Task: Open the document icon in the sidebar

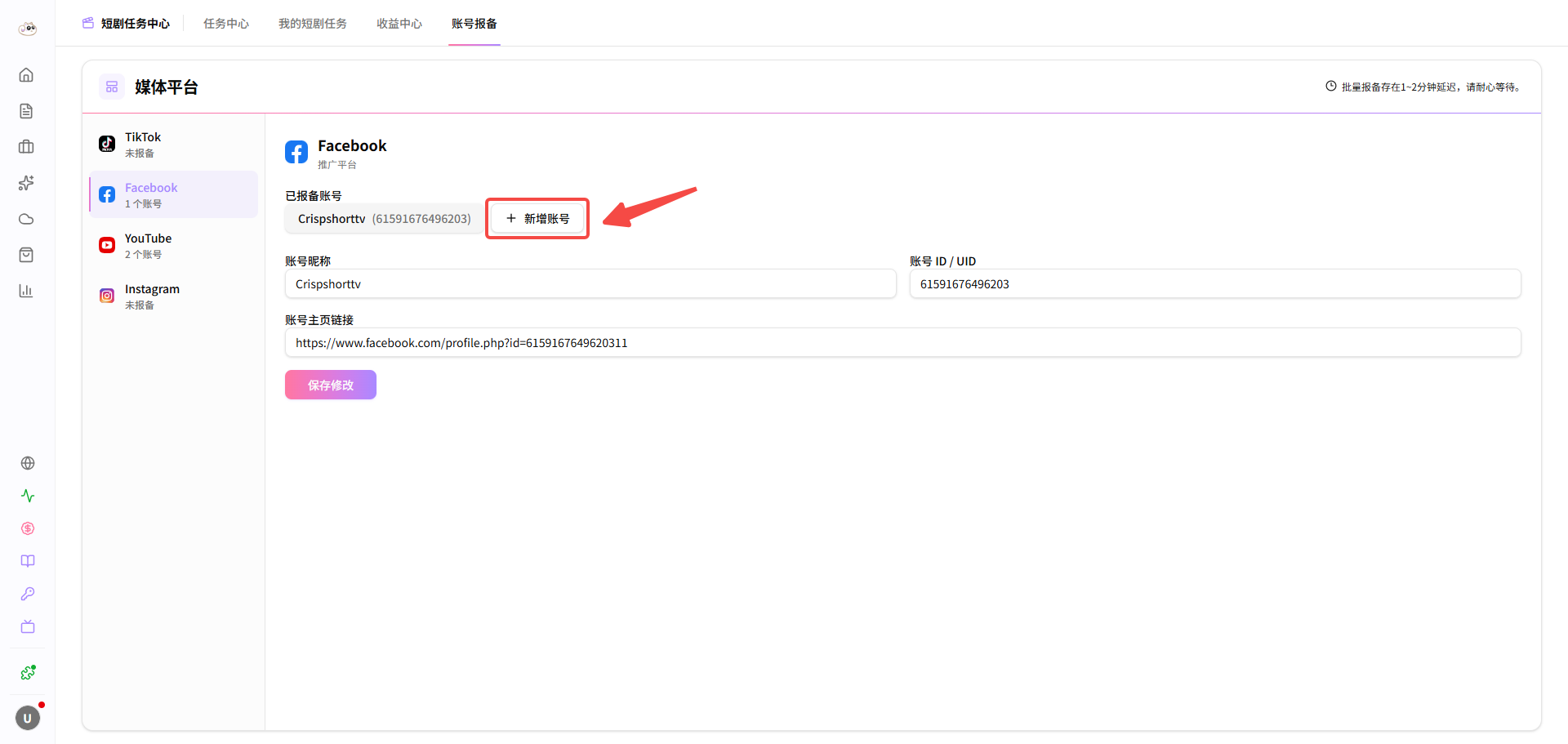Action: click(26, 111)
